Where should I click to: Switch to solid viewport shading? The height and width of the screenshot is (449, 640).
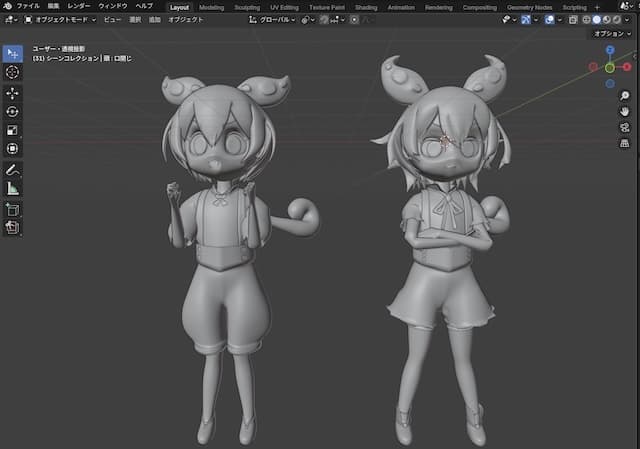click(x=598, y=19)
